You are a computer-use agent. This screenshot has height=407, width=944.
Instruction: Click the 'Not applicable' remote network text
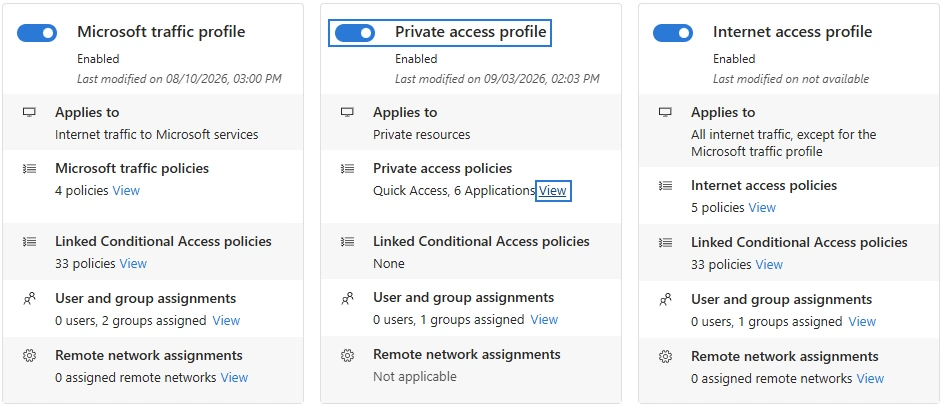click(x=415, y=377)
